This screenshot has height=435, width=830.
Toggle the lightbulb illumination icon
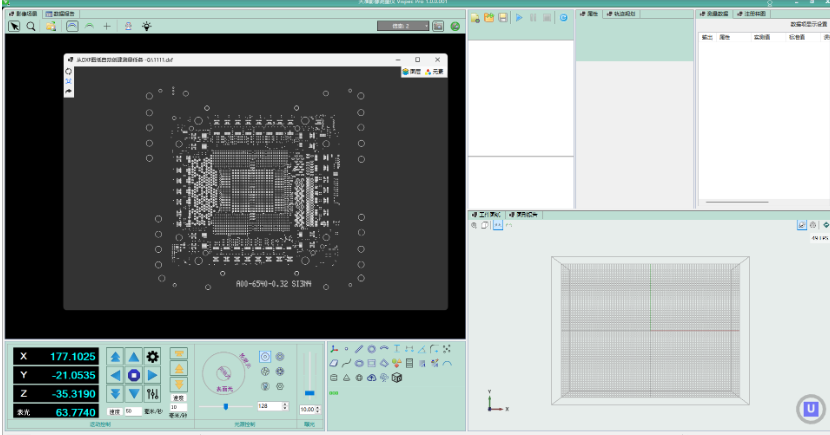(147, 26)
